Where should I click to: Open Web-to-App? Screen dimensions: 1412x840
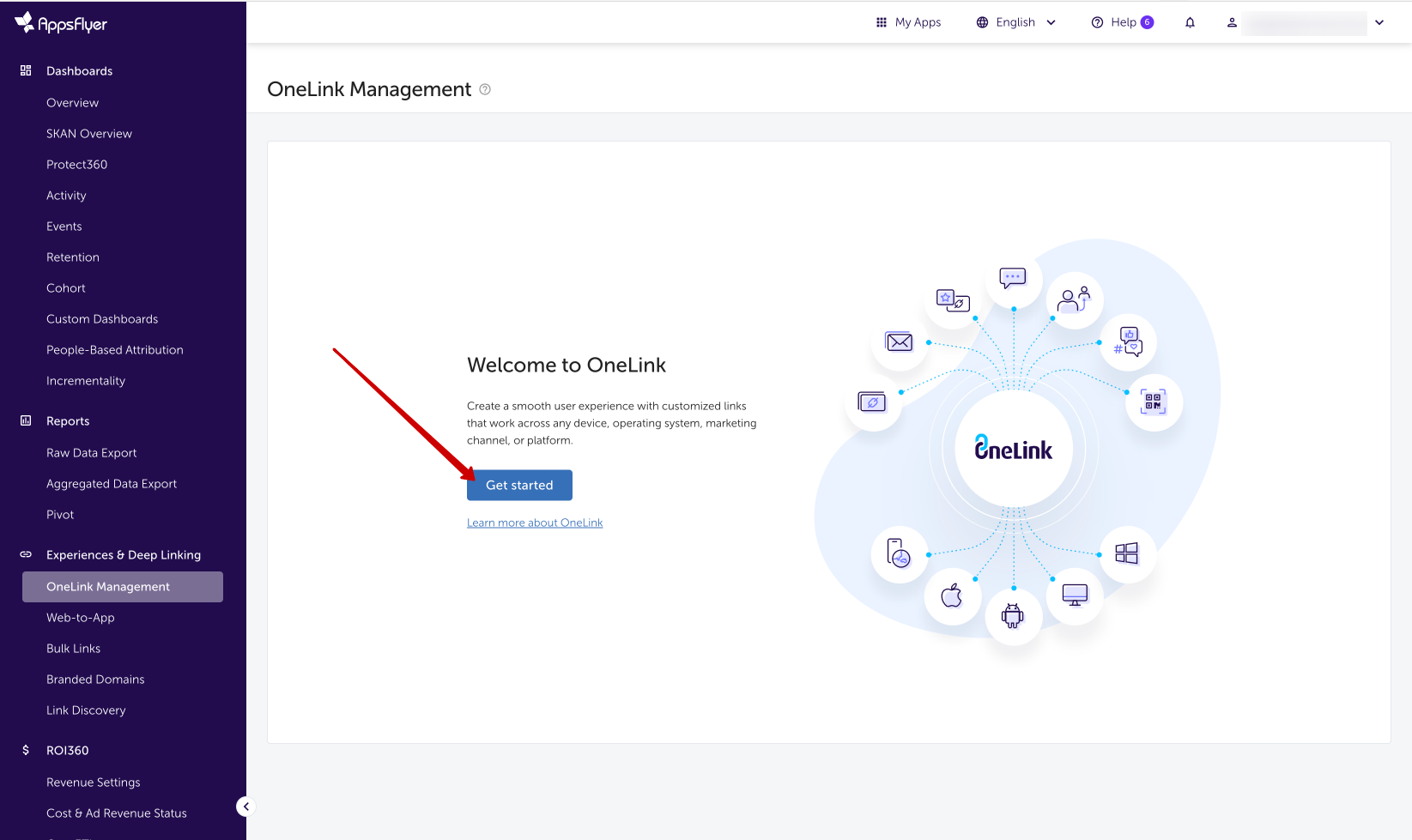[81, 617]
